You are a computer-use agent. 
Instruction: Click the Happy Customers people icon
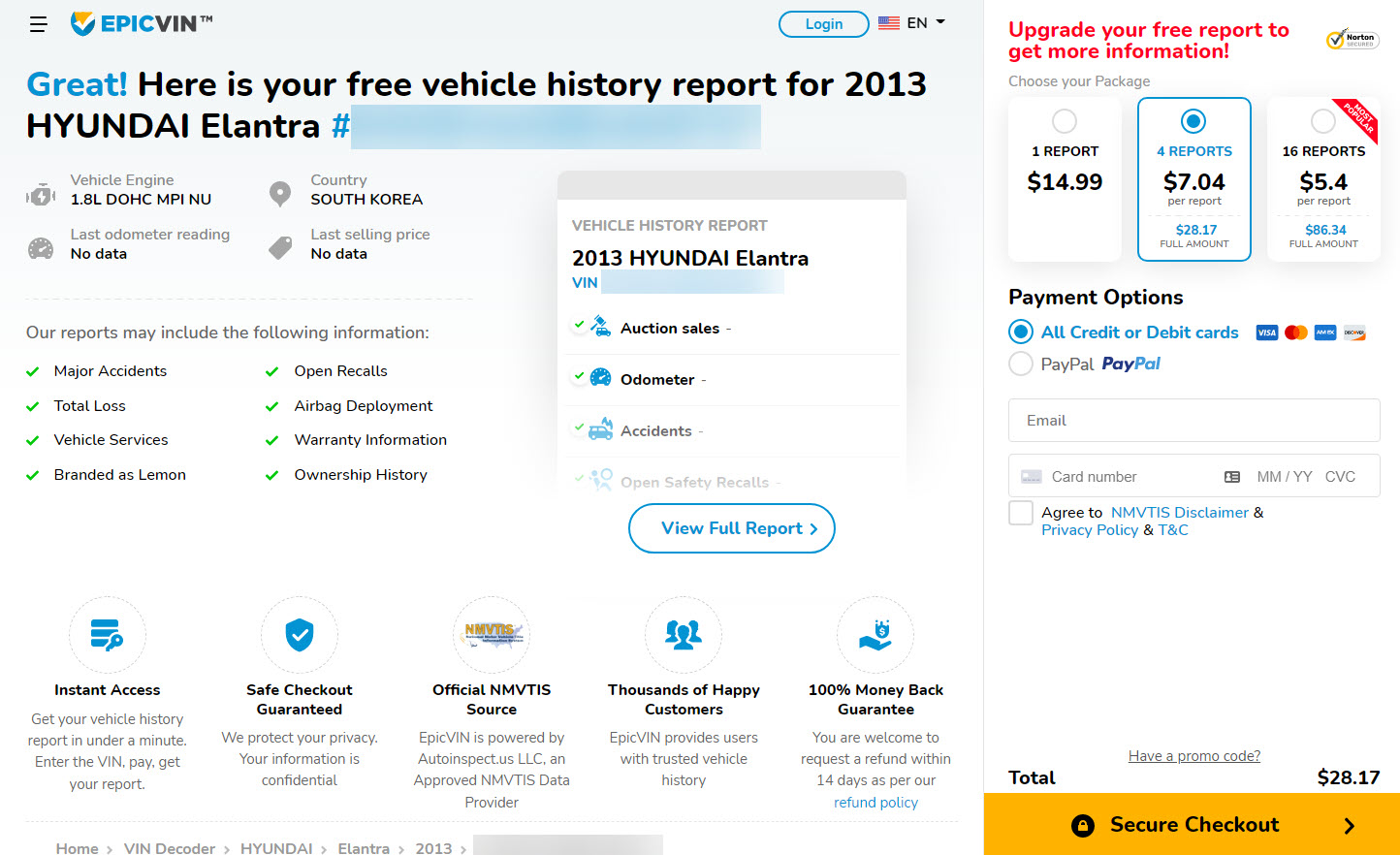tap(684, 635)
